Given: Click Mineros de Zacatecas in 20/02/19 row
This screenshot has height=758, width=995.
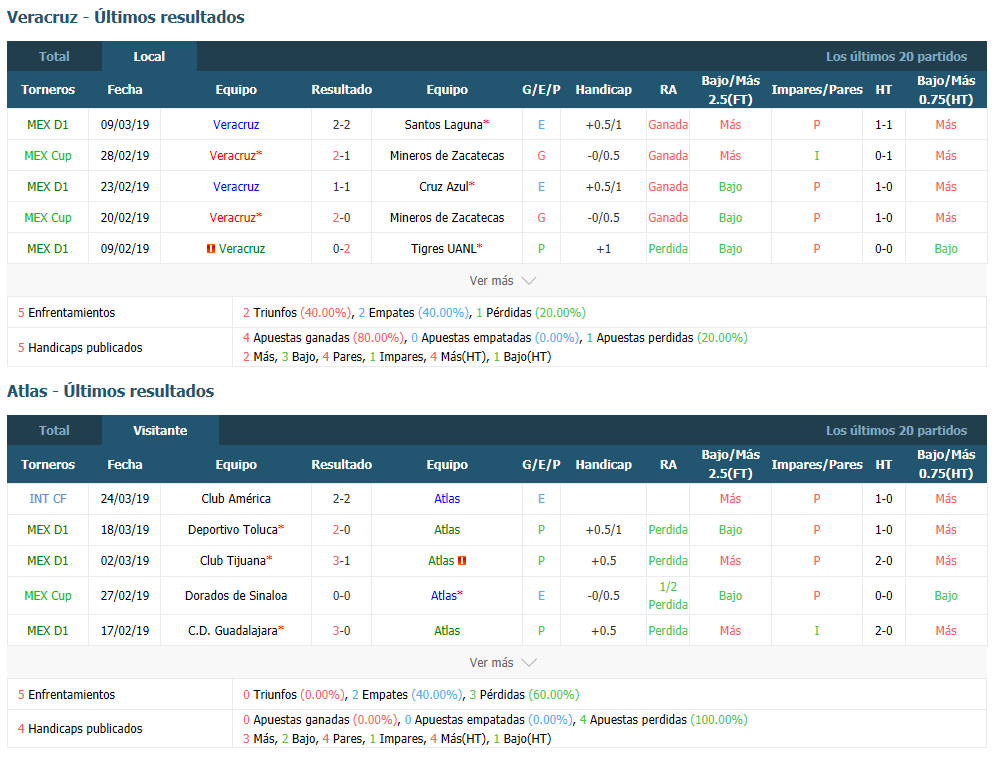Looking at the screenshot, I should (447, 218).
